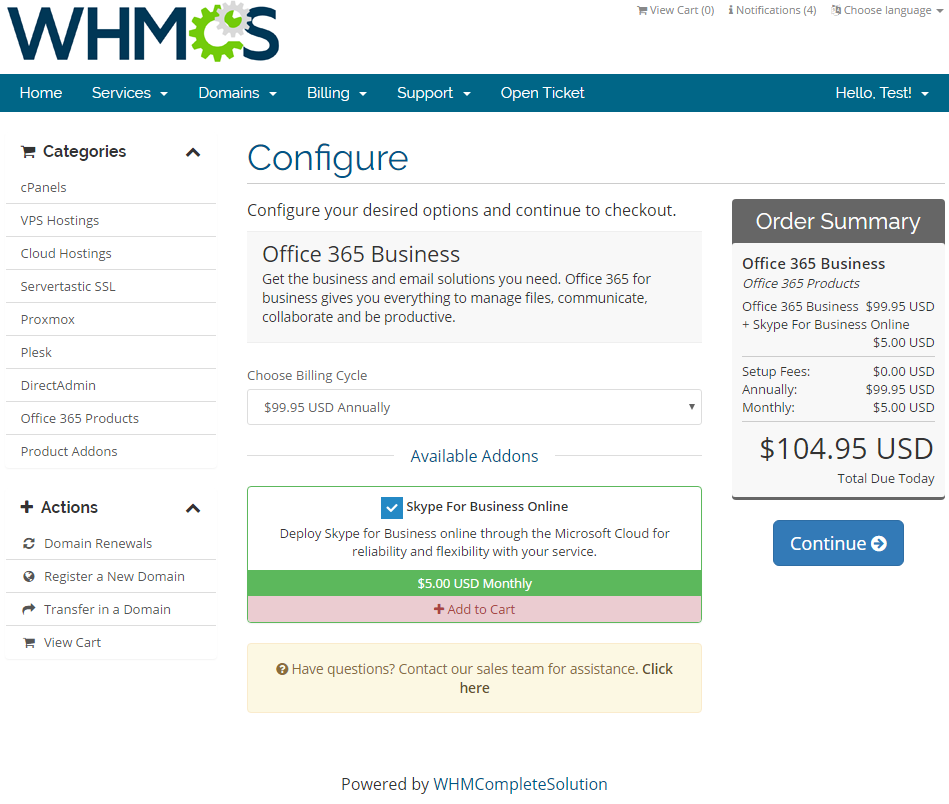Viewport: 949px width, 804px height.
Task: Click the refresh icon beside Domain Renewals
Action: point(28,544)
